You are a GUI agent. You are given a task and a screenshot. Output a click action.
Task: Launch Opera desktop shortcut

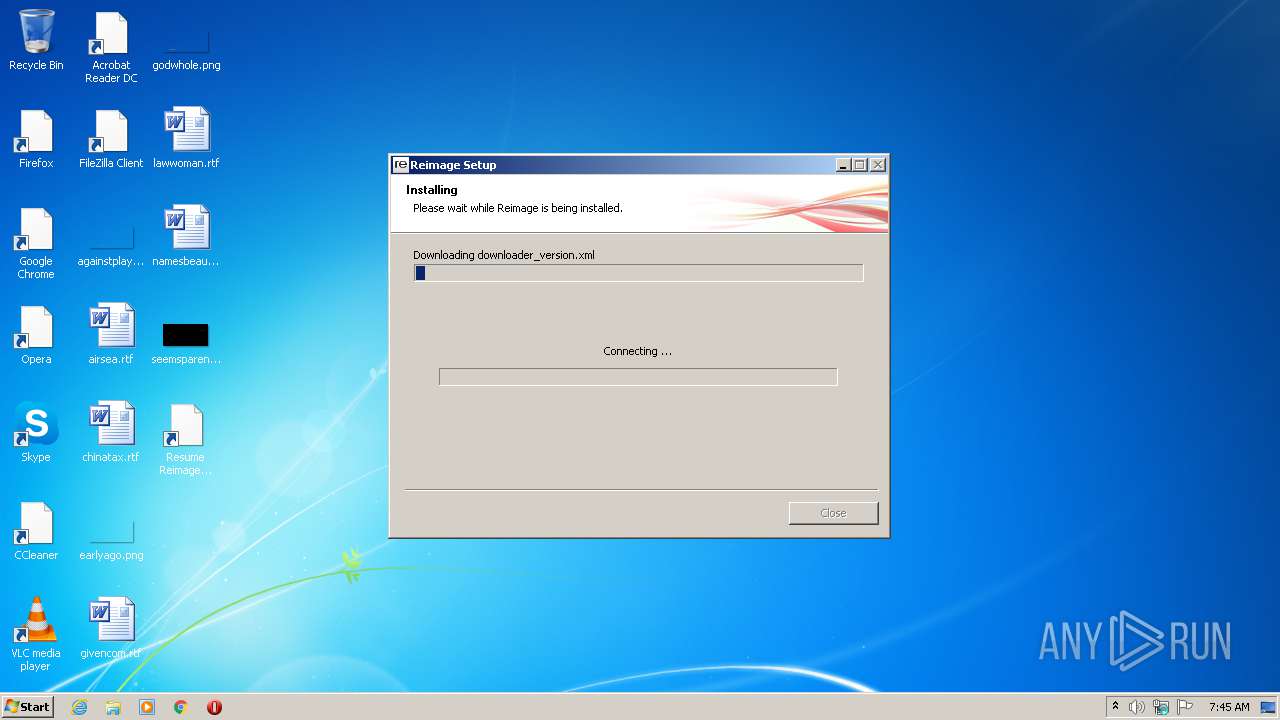click(x=36, y=336)
